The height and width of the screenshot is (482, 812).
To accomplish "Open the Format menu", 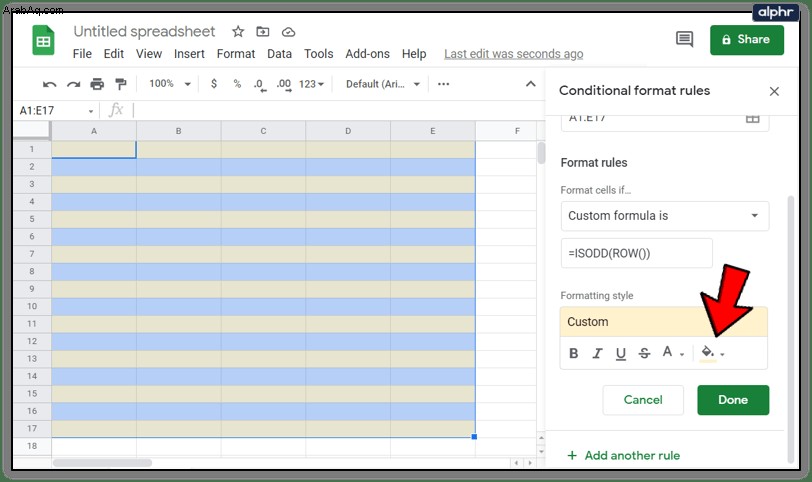I will [236, 54].
